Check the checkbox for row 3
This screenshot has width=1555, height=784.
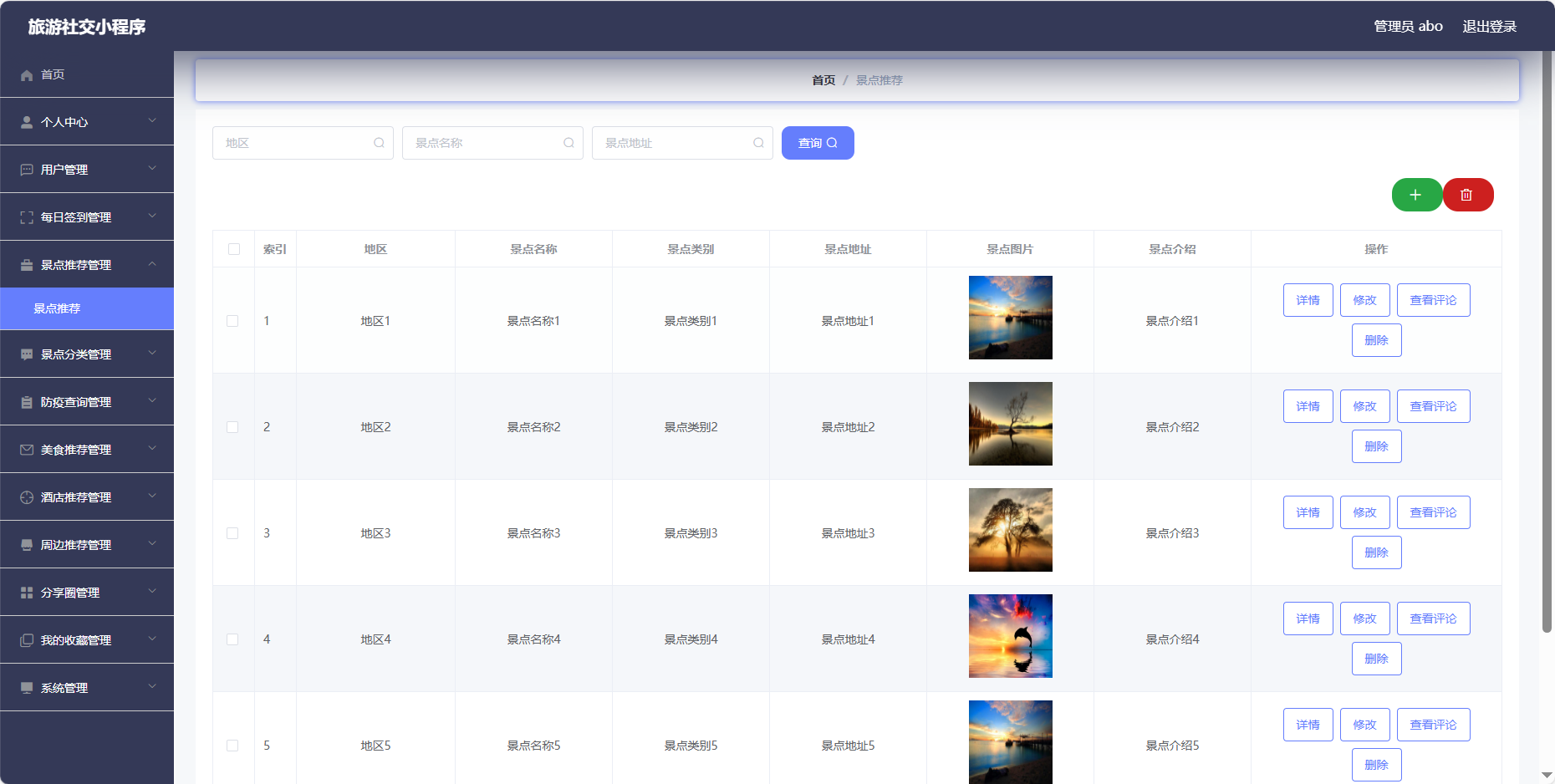232,533
